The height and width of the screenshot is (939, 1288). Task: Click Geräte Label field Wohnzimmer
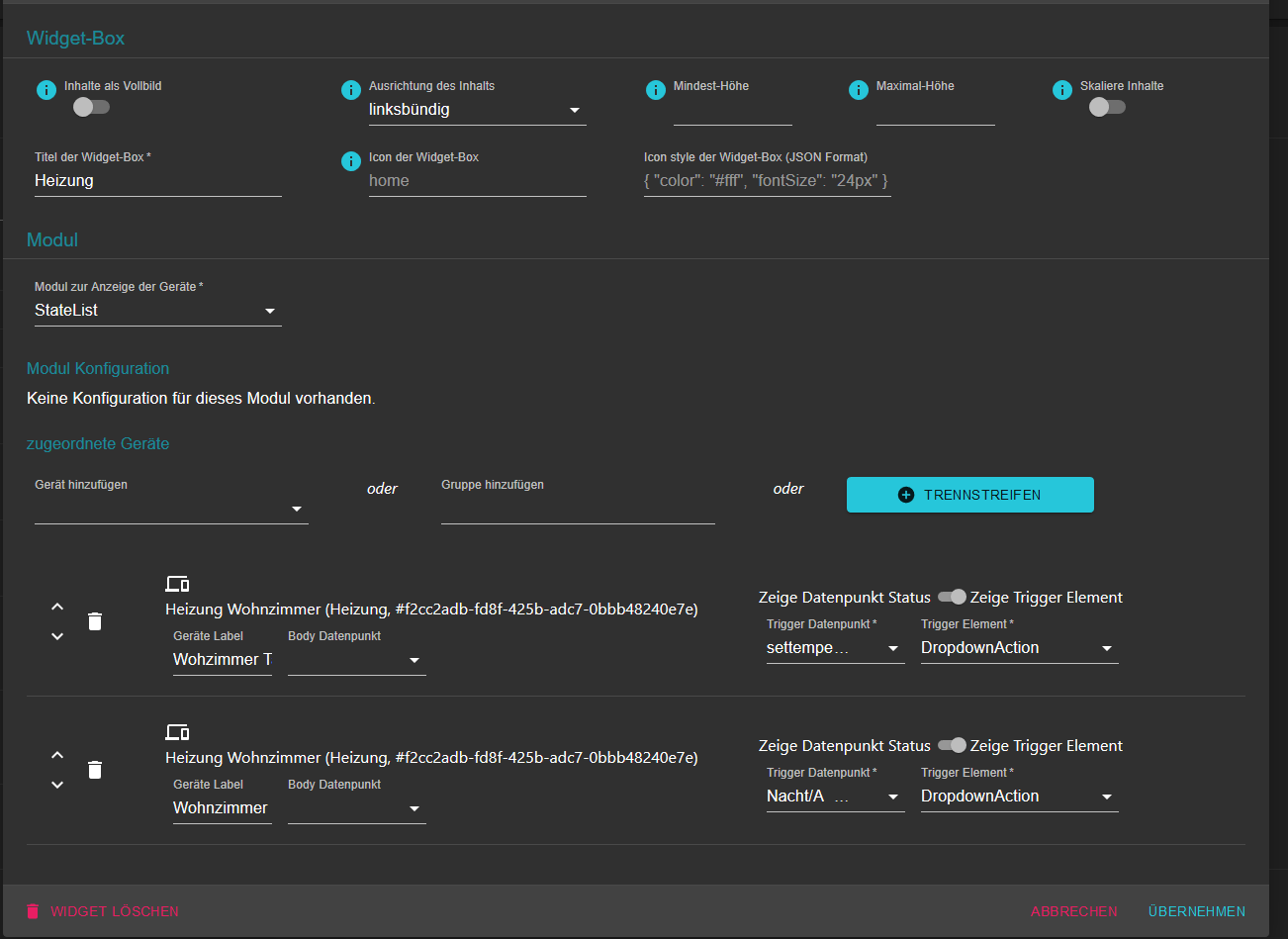click(x=223, y=808)
